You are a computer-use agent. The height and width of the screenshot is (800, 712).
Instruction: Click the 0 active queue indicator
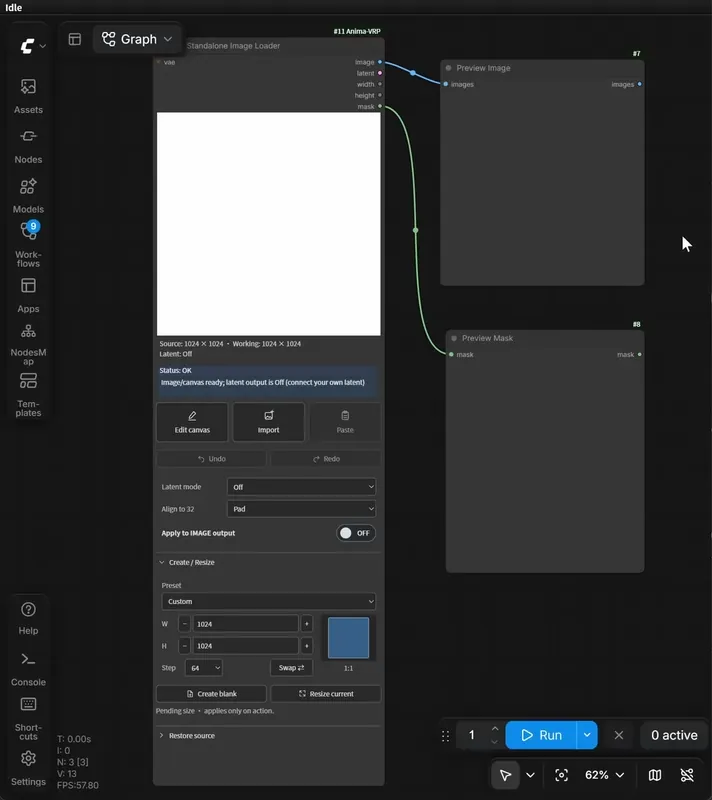(674, 735)
